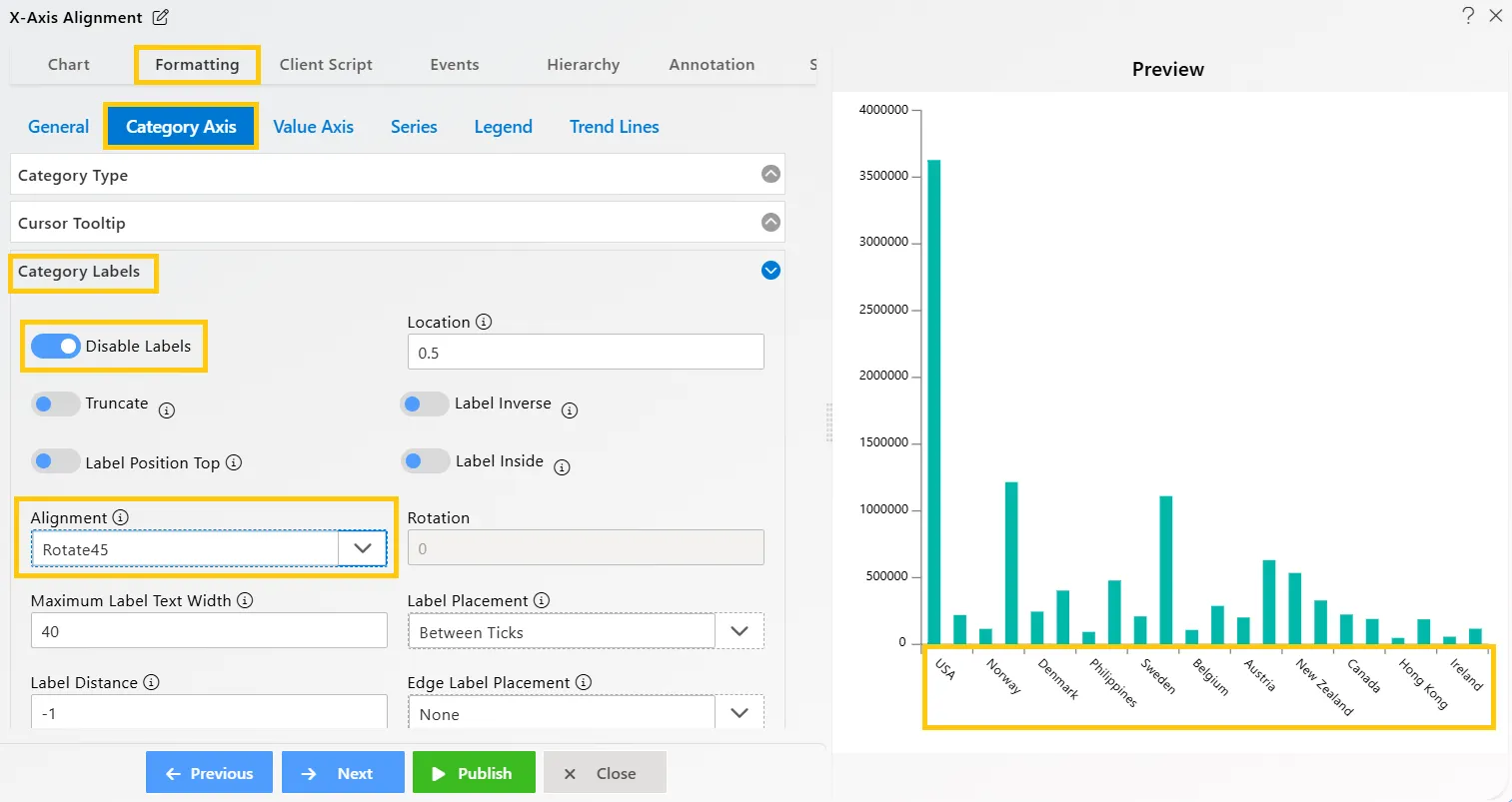Open the Trend Lines sub-tab
This screenshot has width=1512, height=802.
tap(614, 127)
